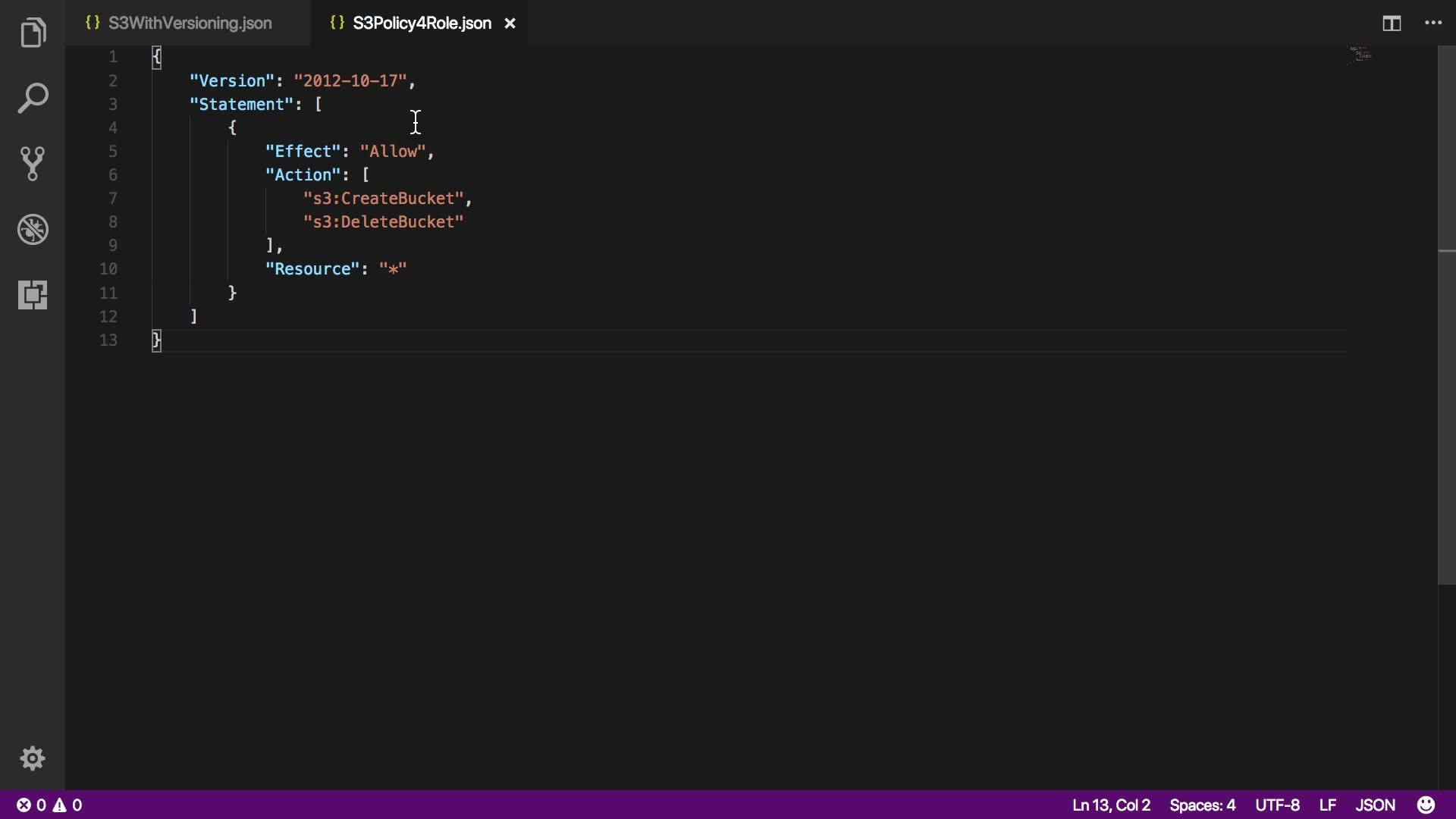Open the Manage gear menu
The image size is (1456, 819).
[33, 758]
